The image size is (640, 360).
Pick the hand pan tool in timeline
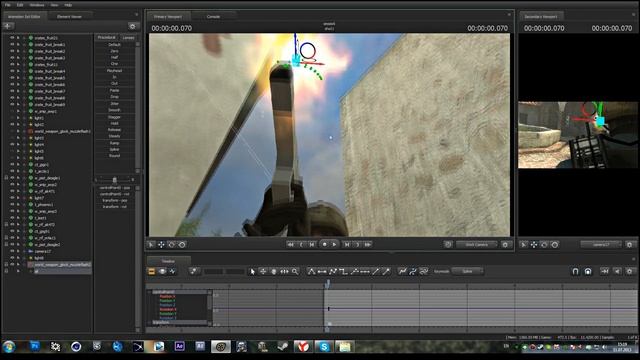[274, 271]
